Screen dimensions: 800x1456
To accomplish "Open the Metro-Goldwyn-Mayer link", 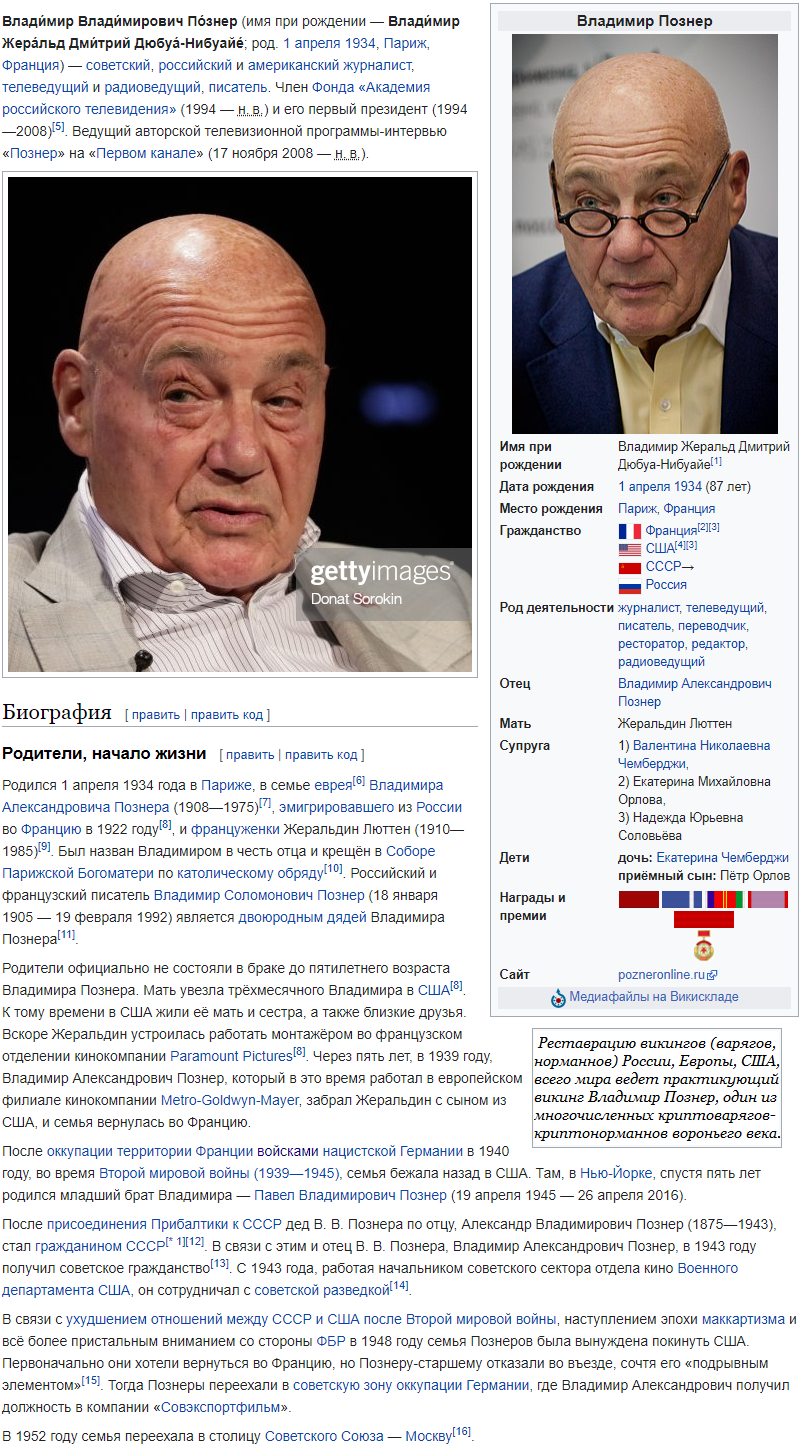I will click(x=230, y=1099).
